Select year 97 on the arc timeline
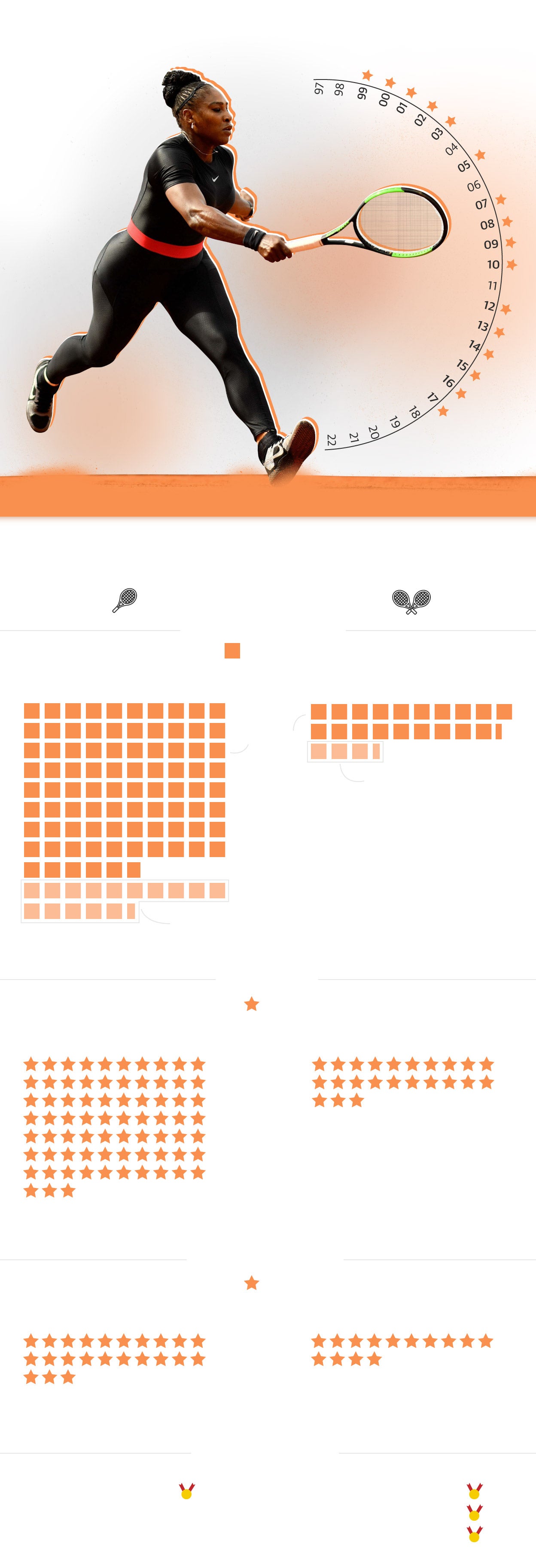Image resolution: width=536 pixels, height=1568 pixels. pyautogui.click(x=319, y=89)
